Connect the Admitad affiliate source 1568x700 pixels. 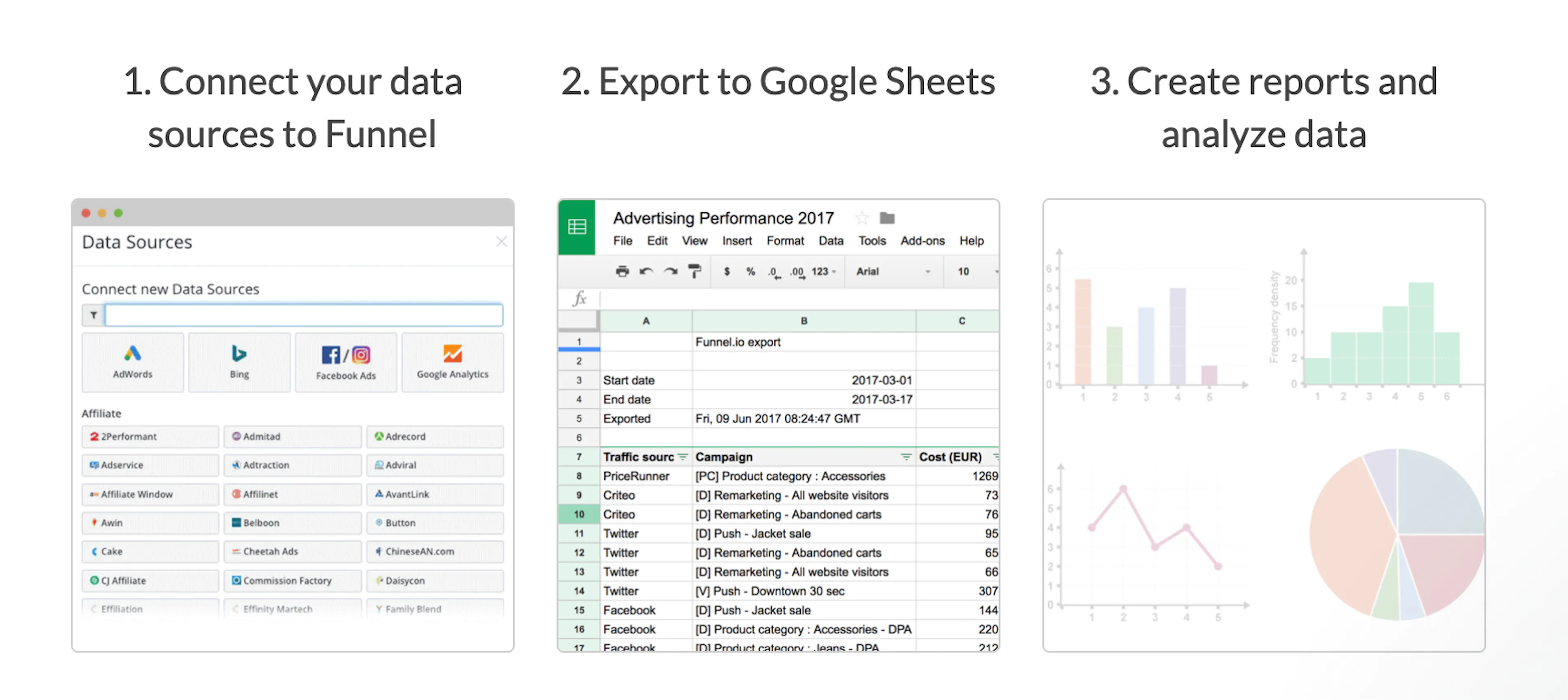point(292,436)
